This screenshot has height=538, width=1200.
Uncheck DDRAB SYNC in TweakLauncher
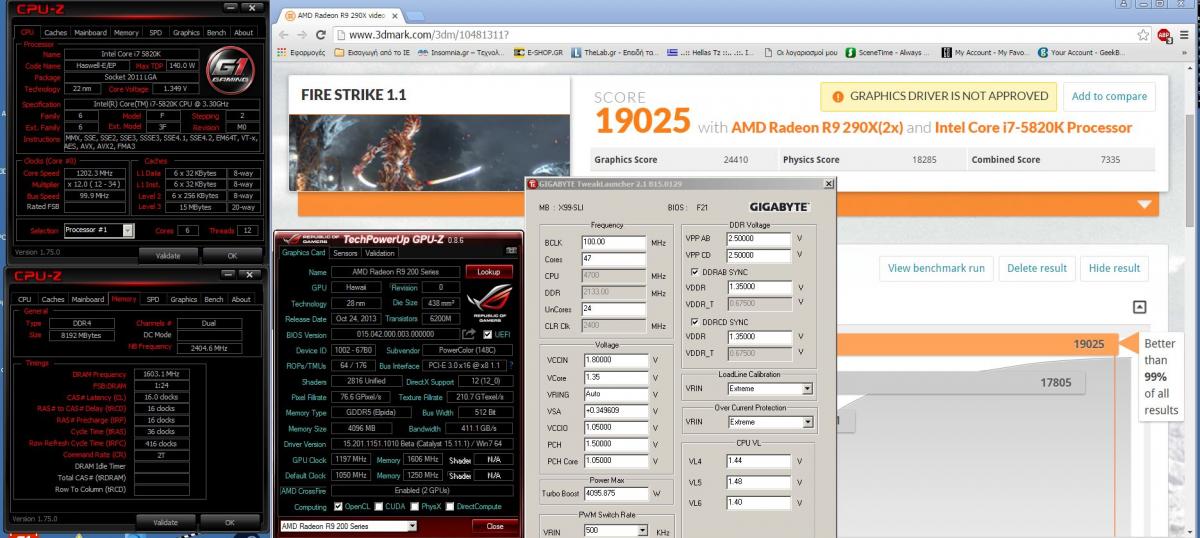pyautogui.click(x=695, y=272)
